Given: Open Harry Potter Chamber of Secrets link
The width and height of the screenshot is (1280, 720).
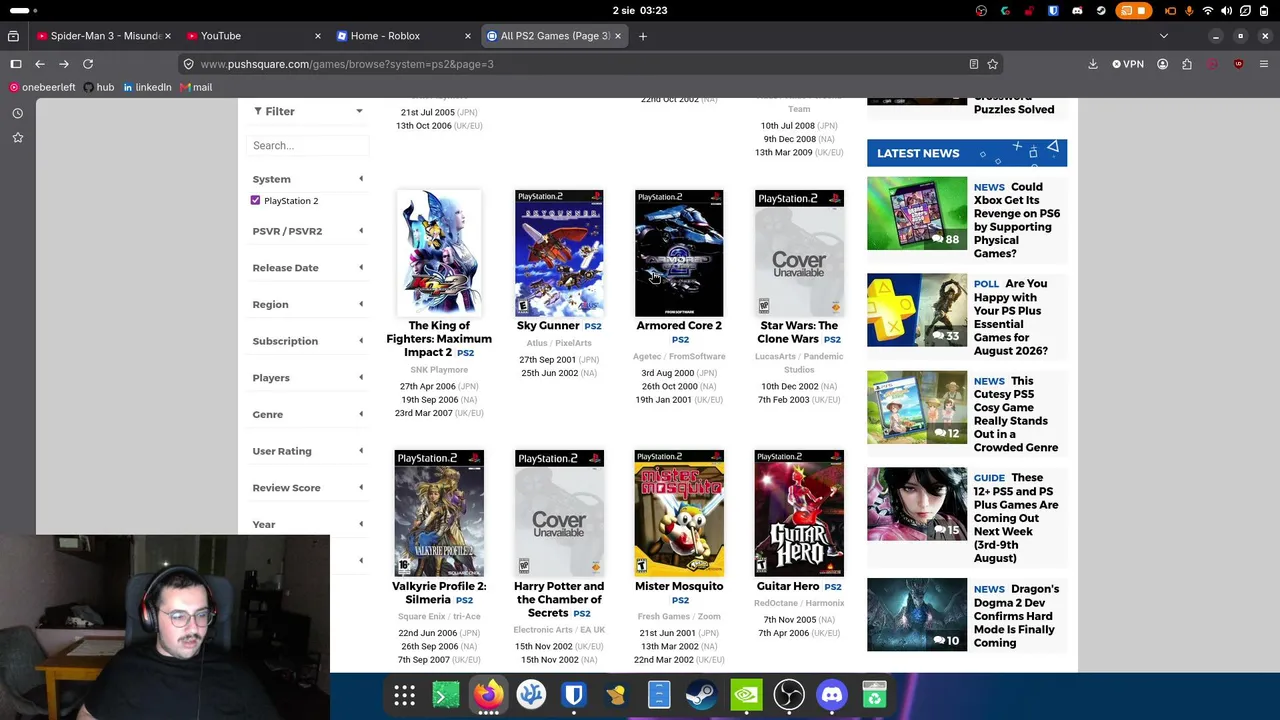Looking at the screenshot, I should point(559,600).
